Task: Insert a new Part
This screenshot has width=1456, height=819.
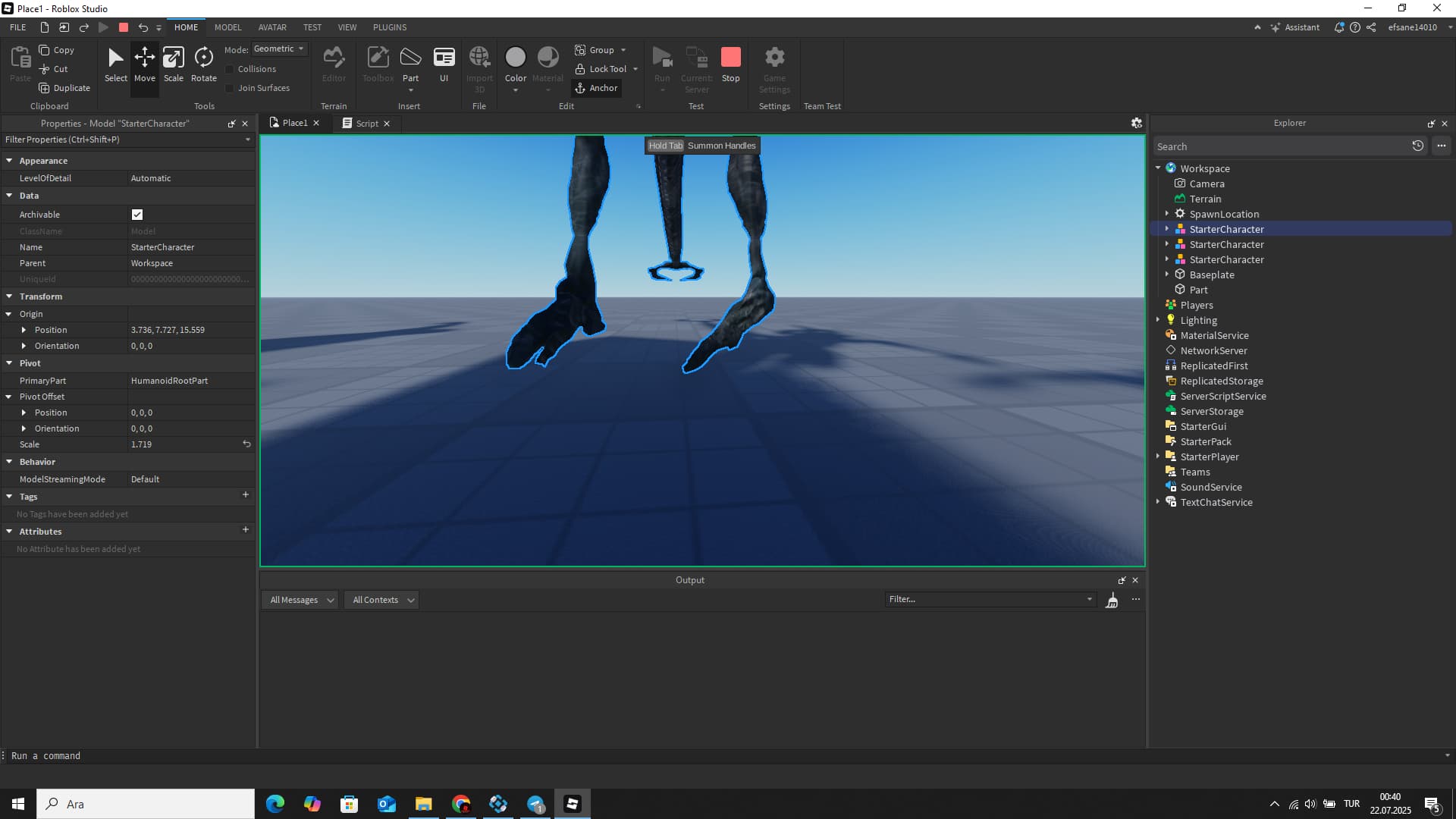Action: 410,62
